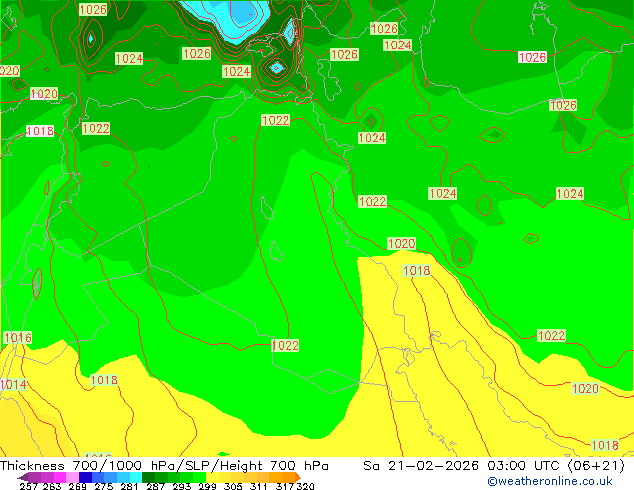This screenshot has height=490, width=634.
Task: Click the legend value 320
Action: (x=305, y=486)
